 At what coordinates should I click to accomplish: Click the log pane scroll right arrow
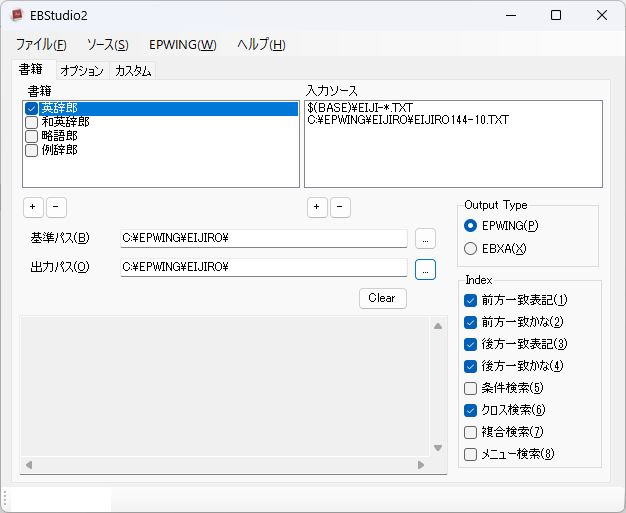tap(421, 465)
